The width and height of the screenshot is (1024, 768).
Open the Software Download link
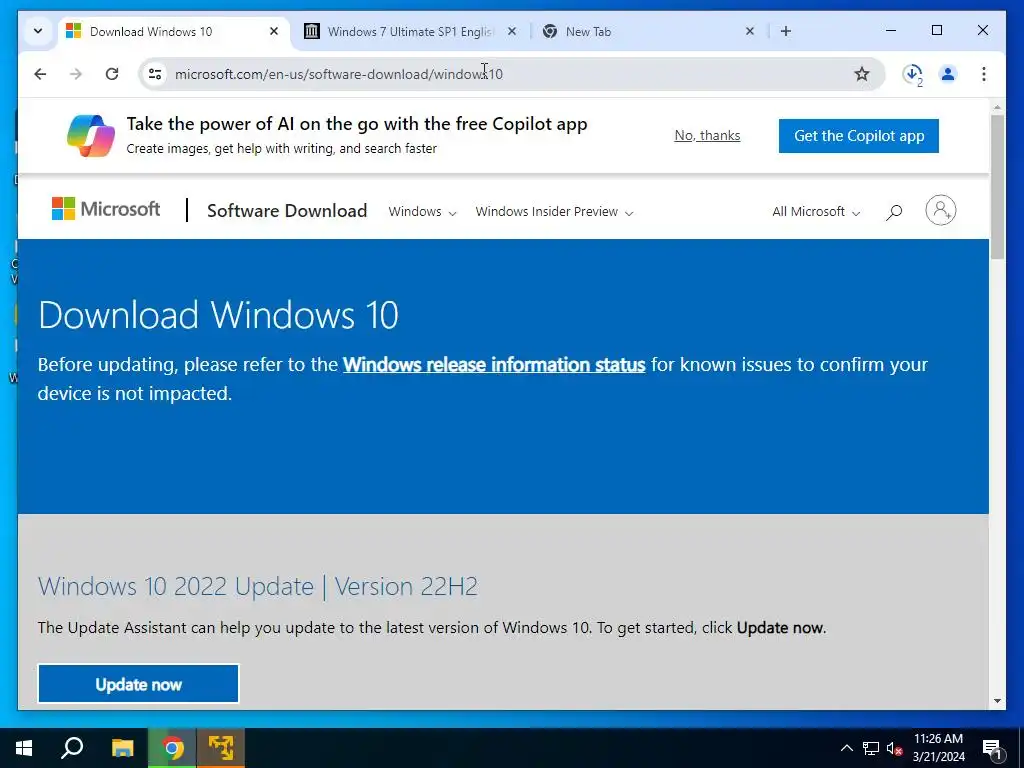click(287, 210)
